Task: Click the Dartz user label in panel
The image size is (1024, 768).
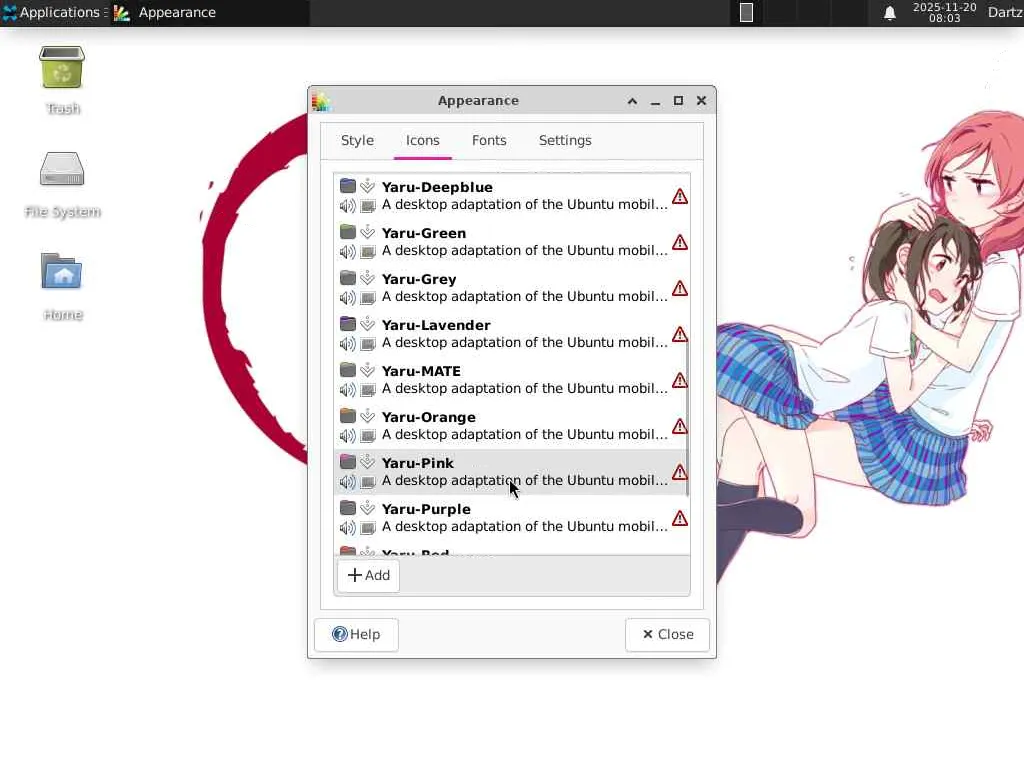Action: coord(1005,12)
